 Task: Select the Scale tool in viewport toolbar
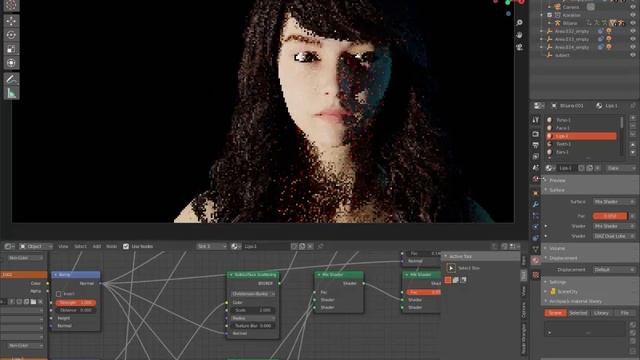point(11,49)
